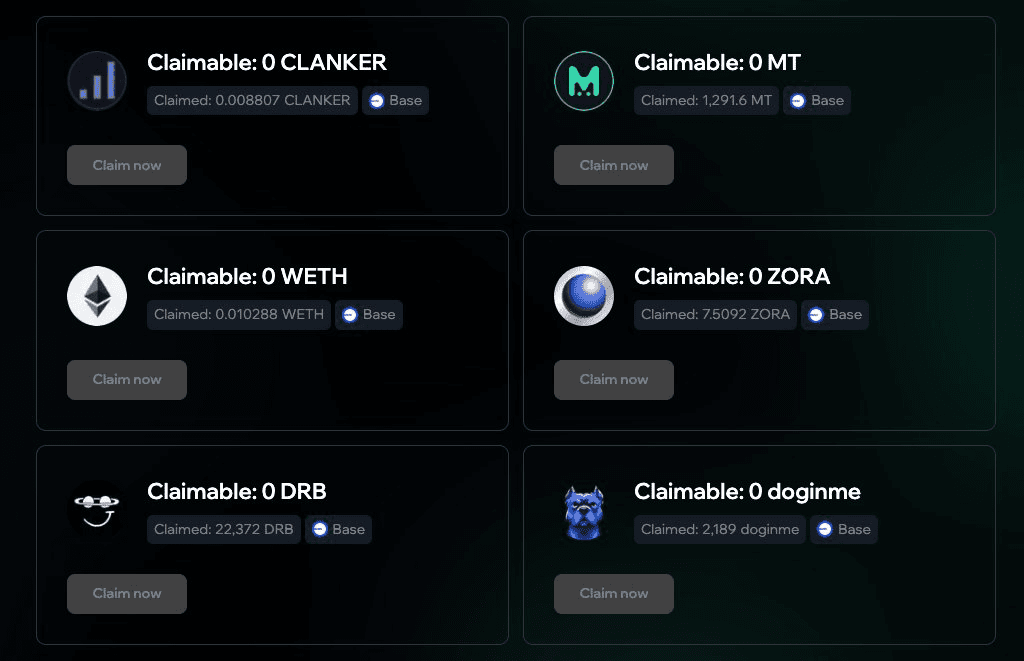Click the doginme blue dog icon

pyautogui.click(x=584, y=512)
